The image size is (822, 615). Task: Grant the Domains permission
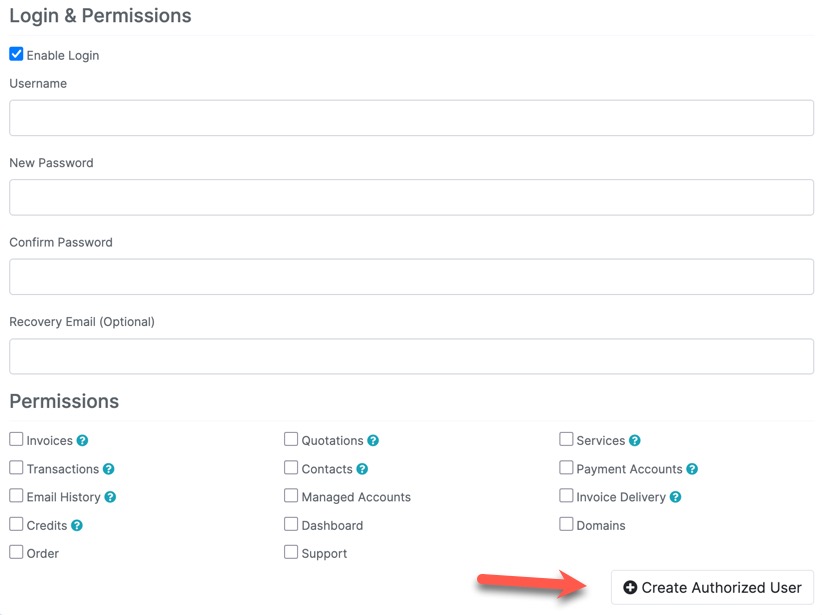tap(565, 524)
